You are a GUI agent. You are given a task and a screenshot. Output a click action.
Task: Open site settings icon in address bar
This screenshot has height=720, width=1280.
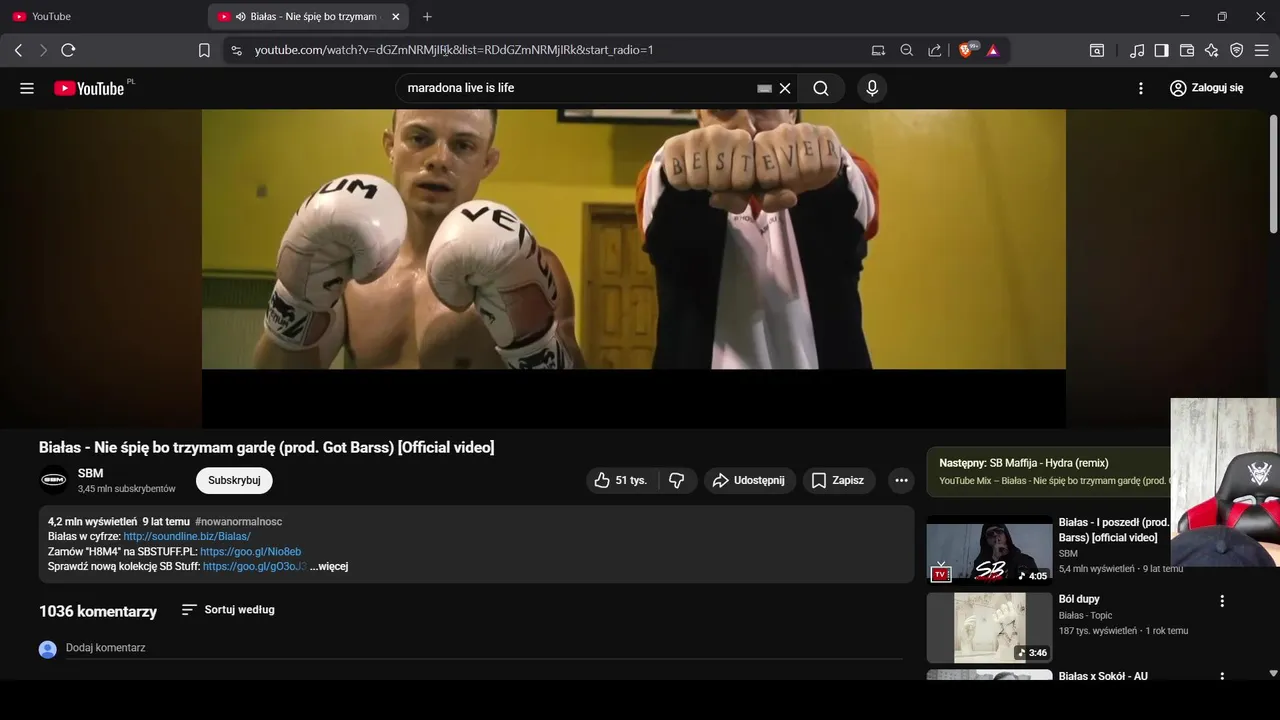236,50
